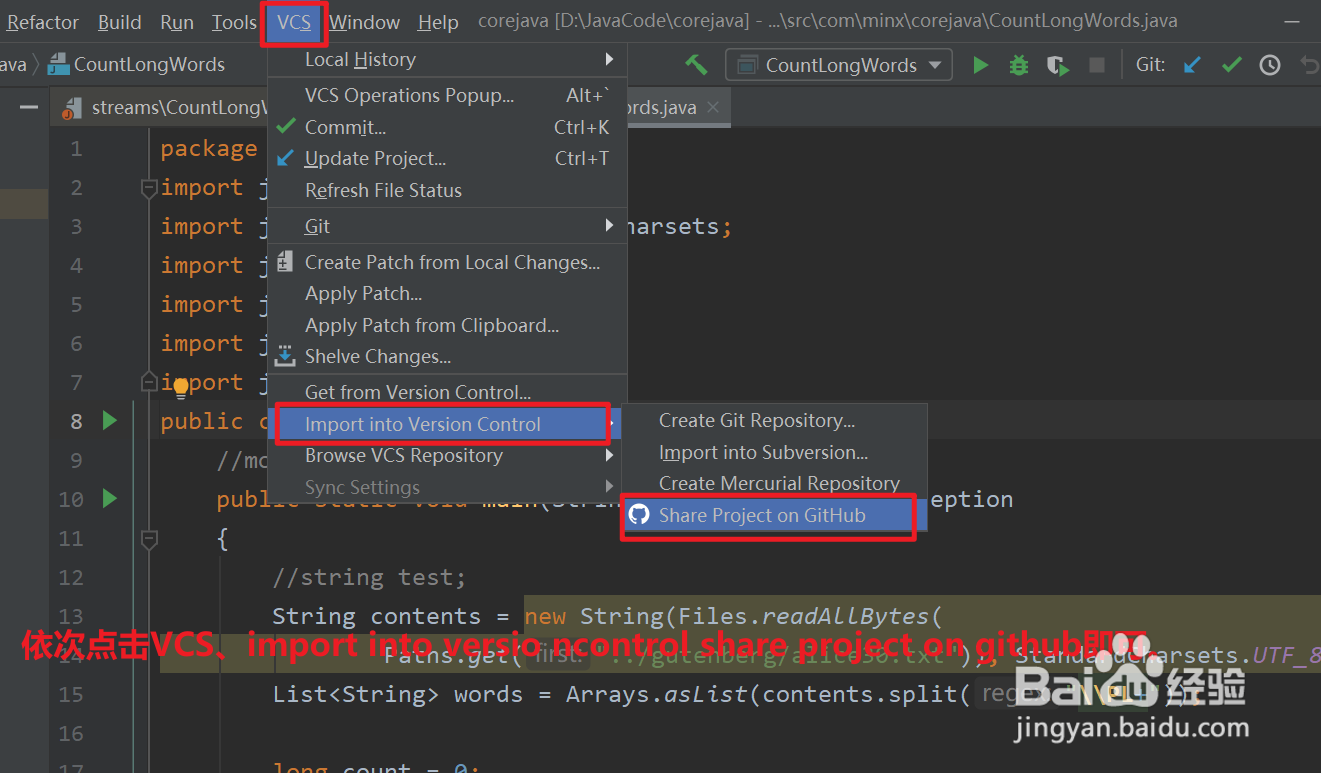The height and width of the screenshot is (773, 1321).
Task: Choose Create Git Repository
Action: [775, 421]
